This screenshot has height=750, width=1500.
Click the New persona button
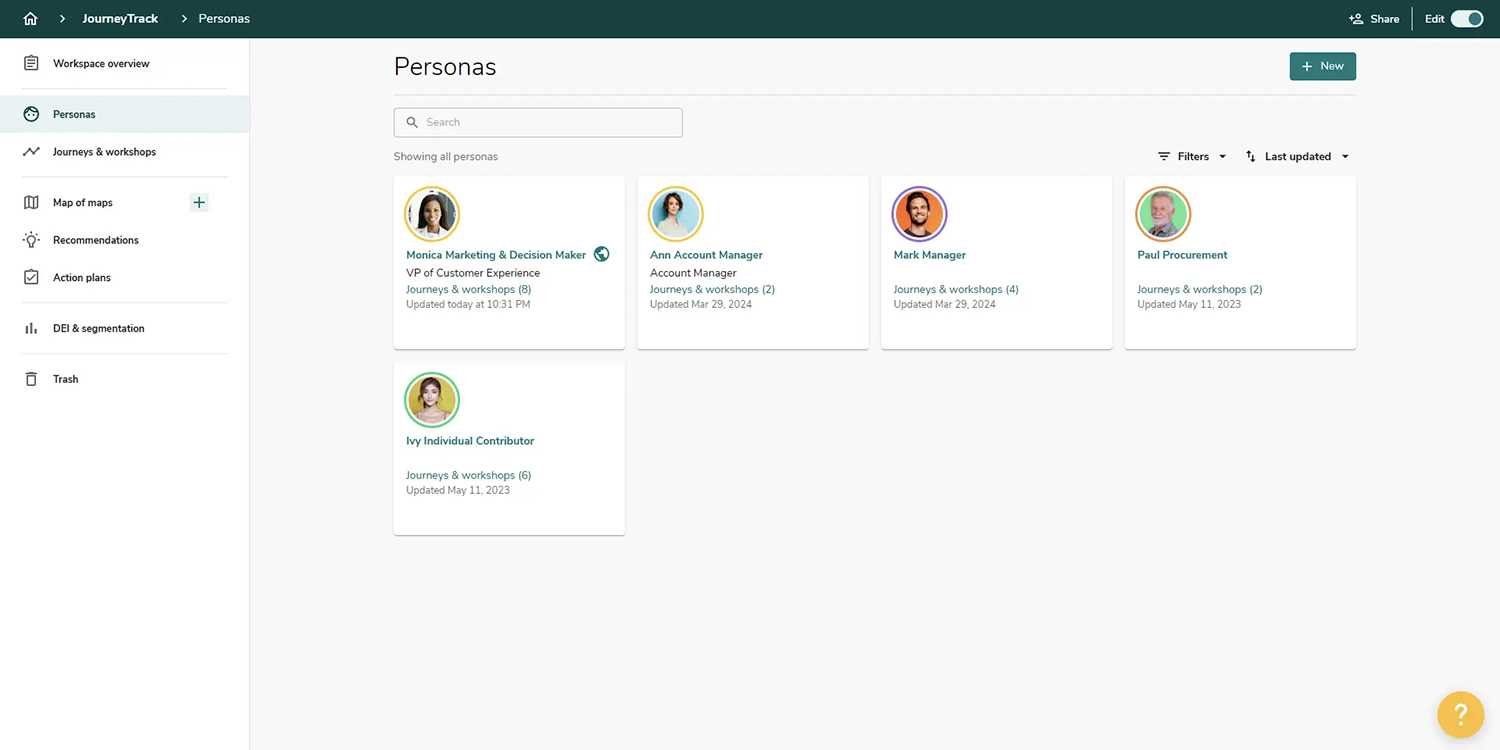(x=1322, y=66)
